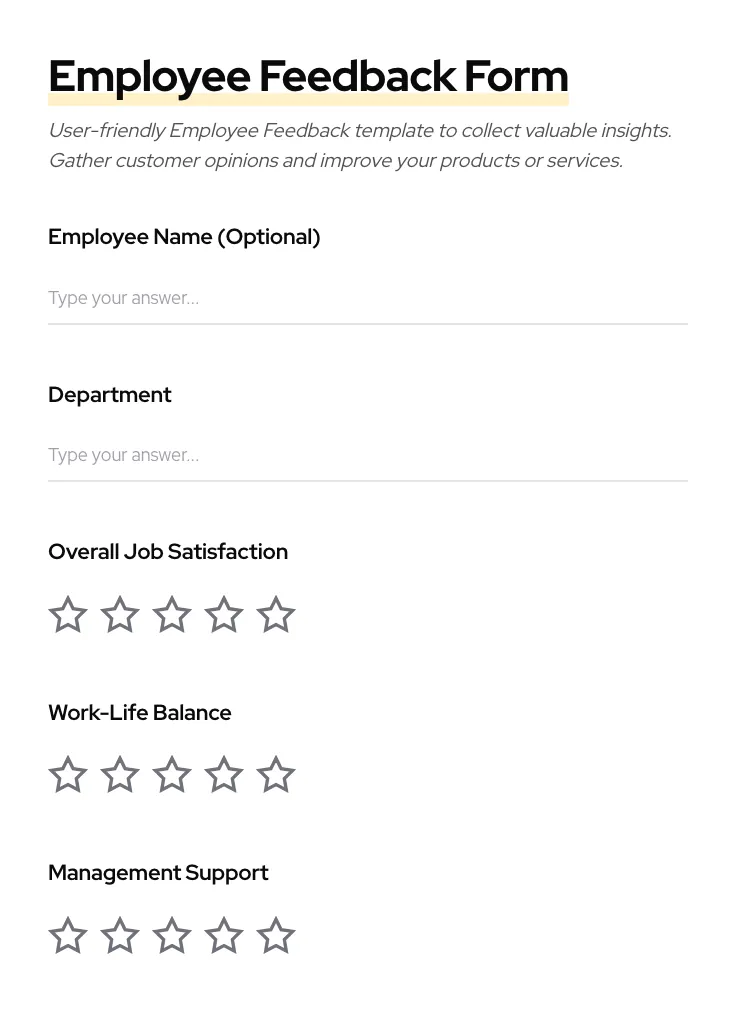Click the Employee Feedback Form title

(308, 76)
